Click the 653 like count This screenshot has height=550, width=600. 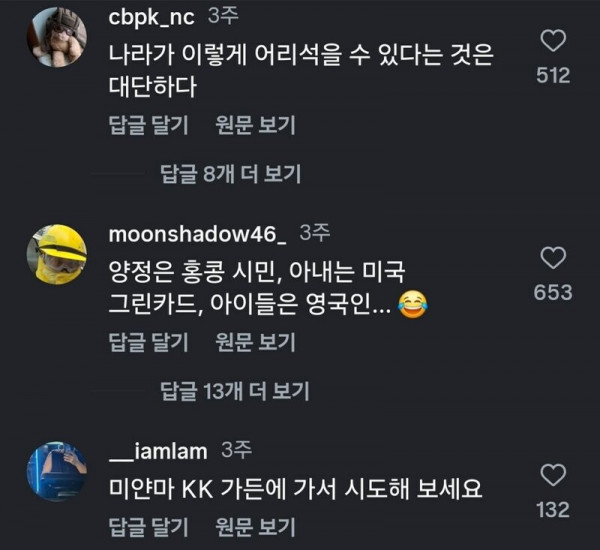click(x=553, y=292)
